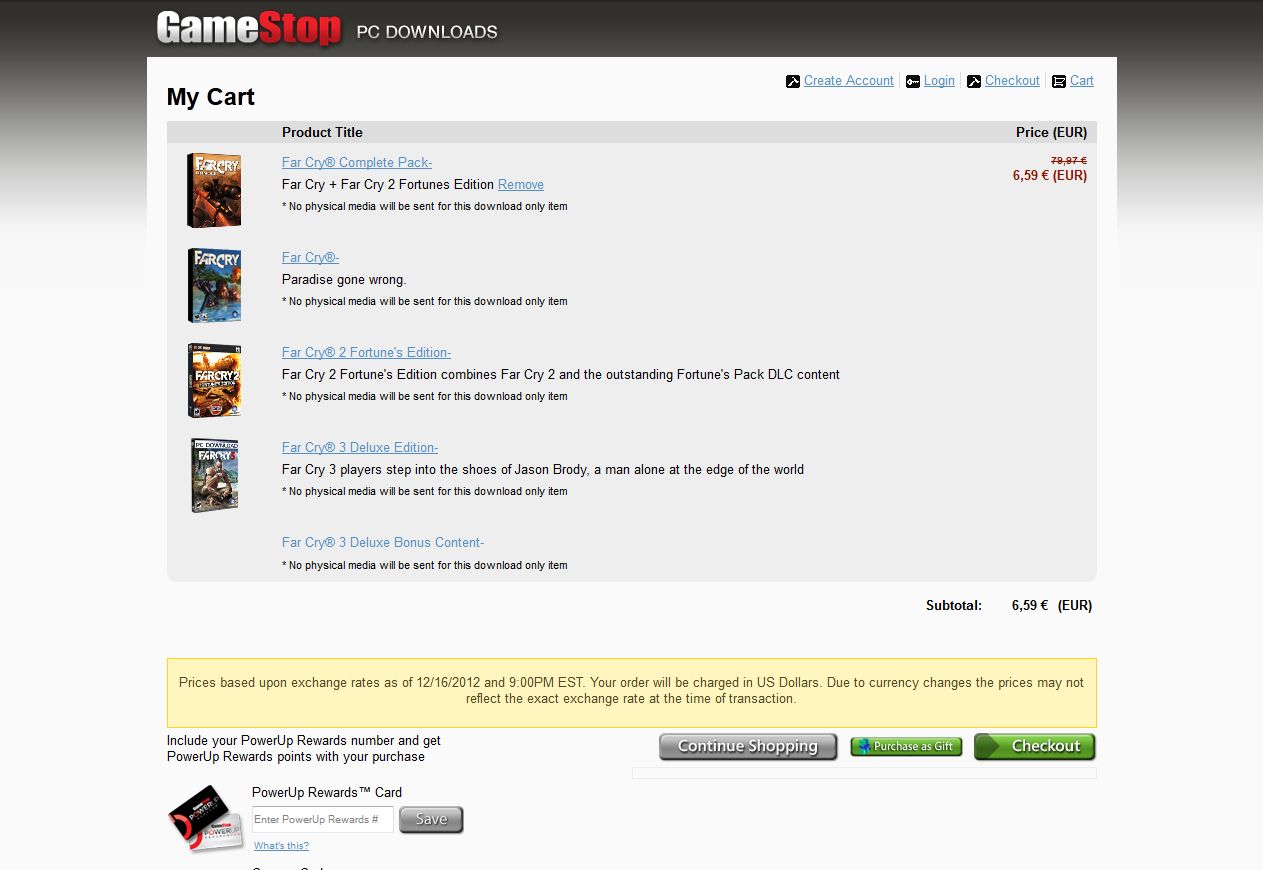Click the discounted price 6,59 € (EUR)
1263x870 pixels.
click(1049, 175)
